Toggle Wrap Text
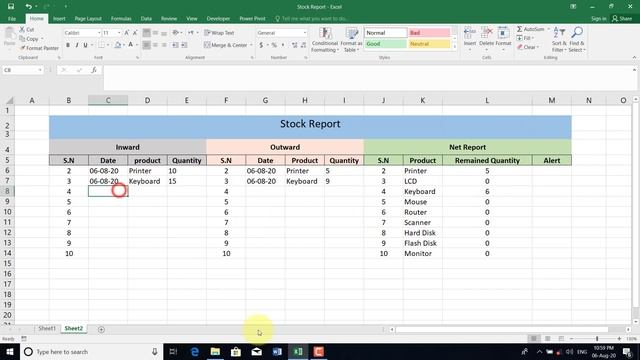The image size is (640, 360). tap(219, 33)
